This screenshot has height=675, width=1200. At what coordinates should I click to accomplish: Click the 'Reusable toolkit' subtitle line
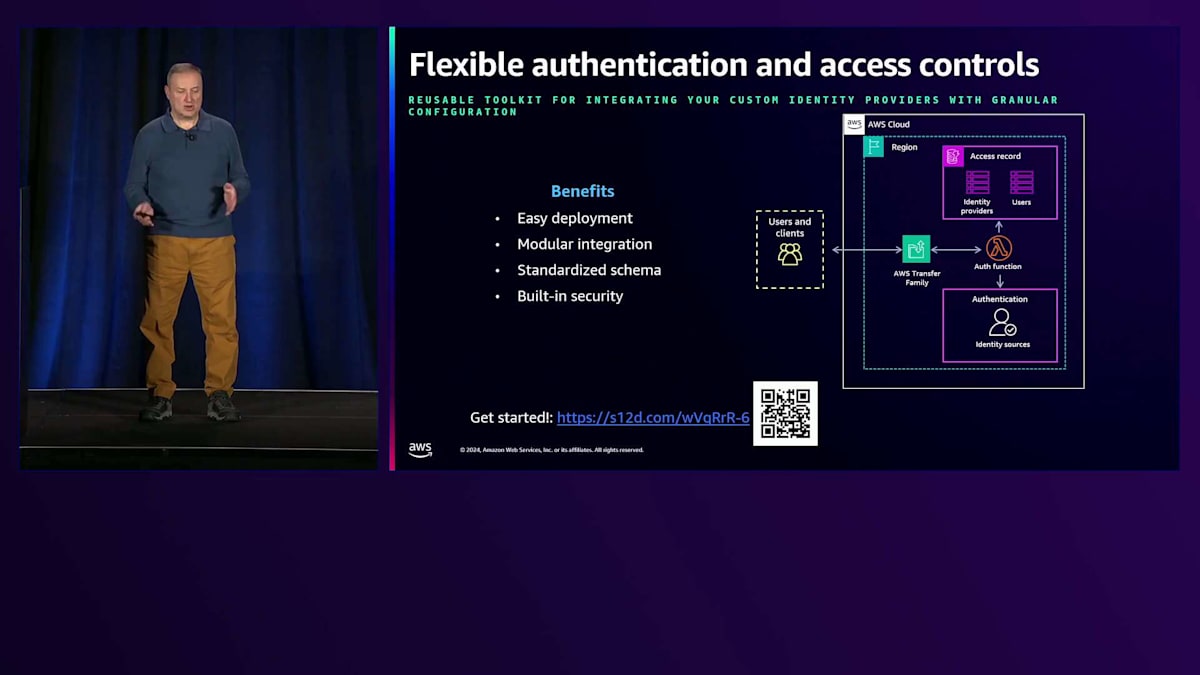[733, 106]
